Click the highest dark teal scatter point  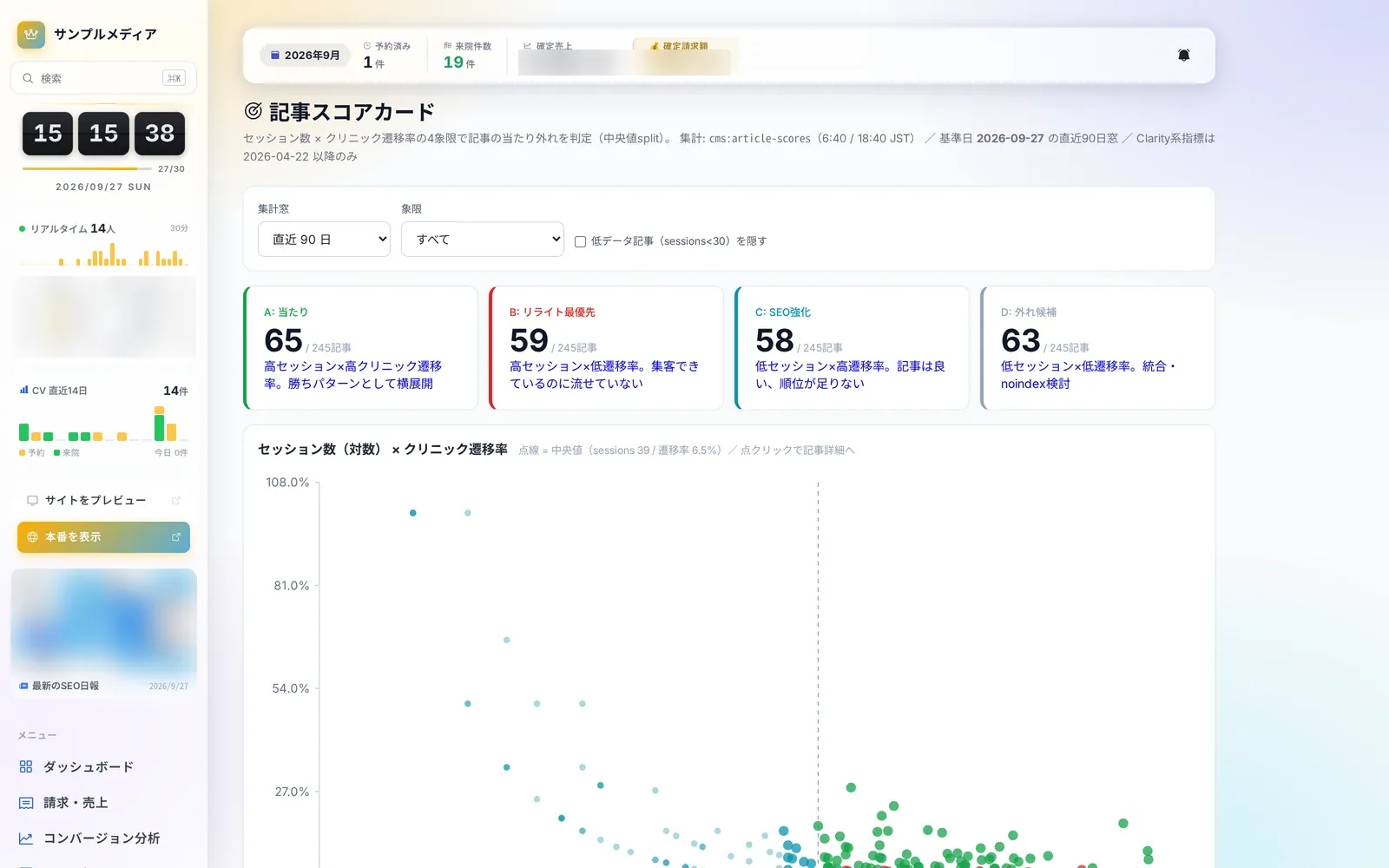click(x=412, y=513)
